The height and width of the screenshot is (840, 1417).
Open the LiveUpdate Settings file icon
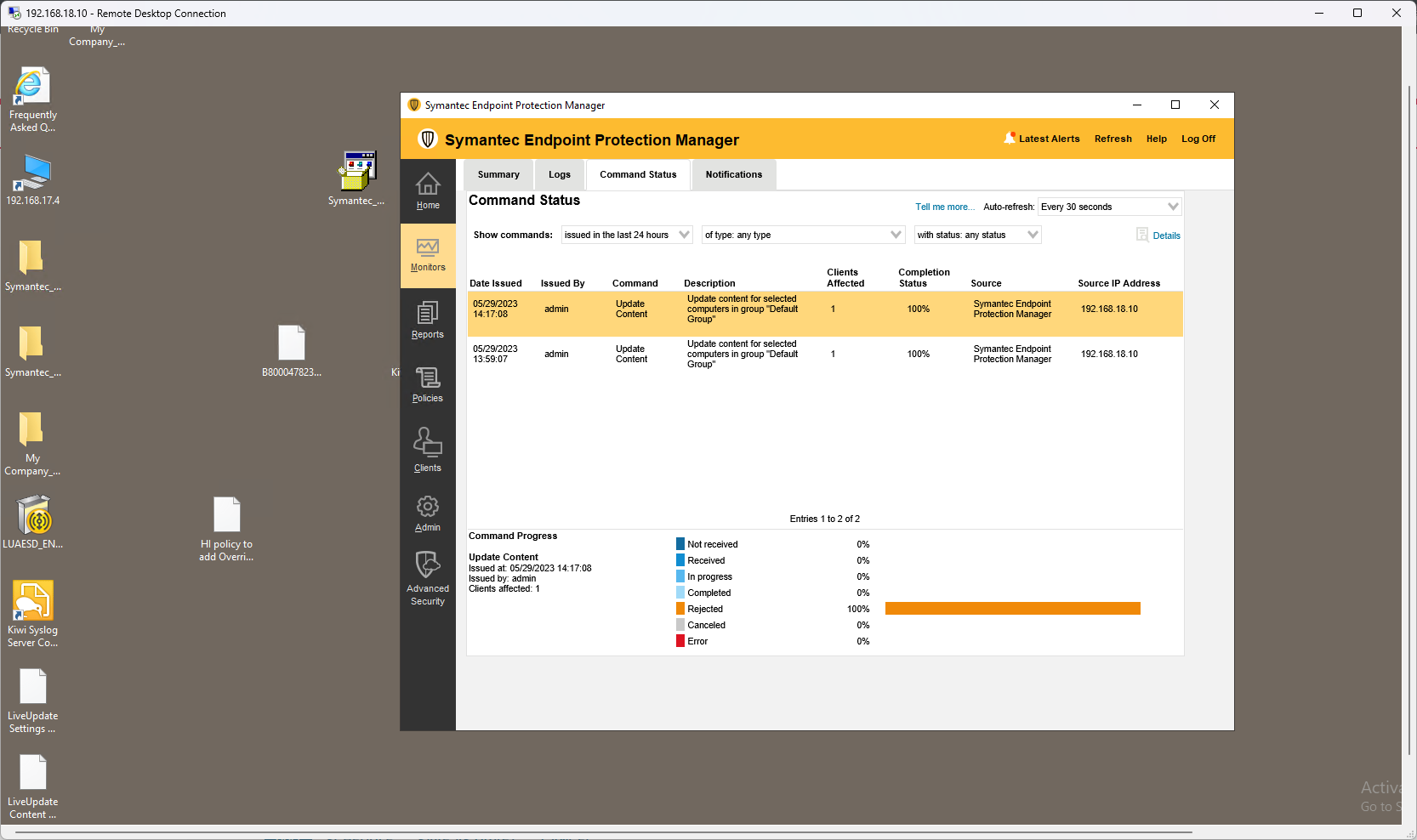point(33,687)
